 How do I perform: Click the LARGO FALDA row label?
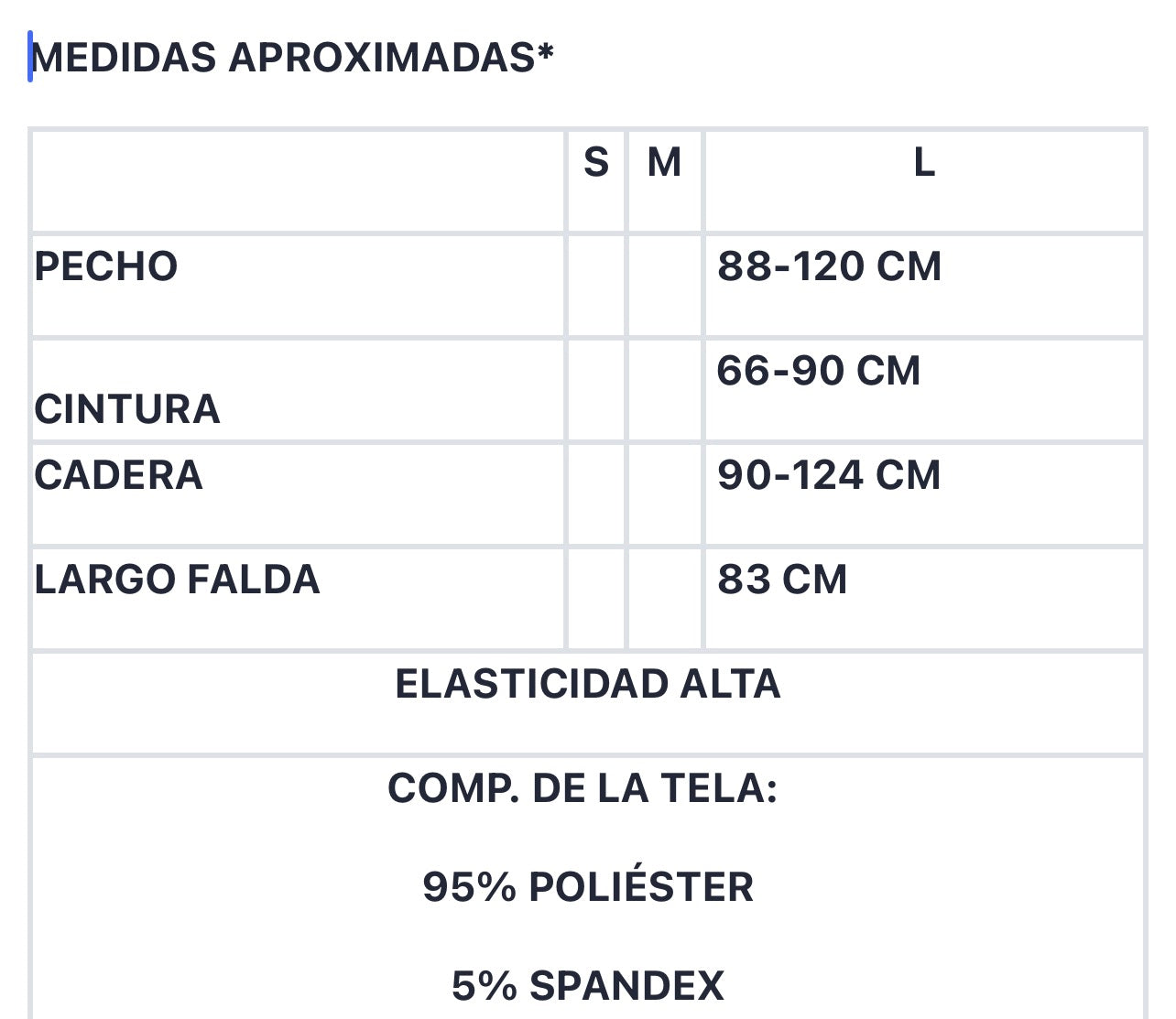[178, 580]
